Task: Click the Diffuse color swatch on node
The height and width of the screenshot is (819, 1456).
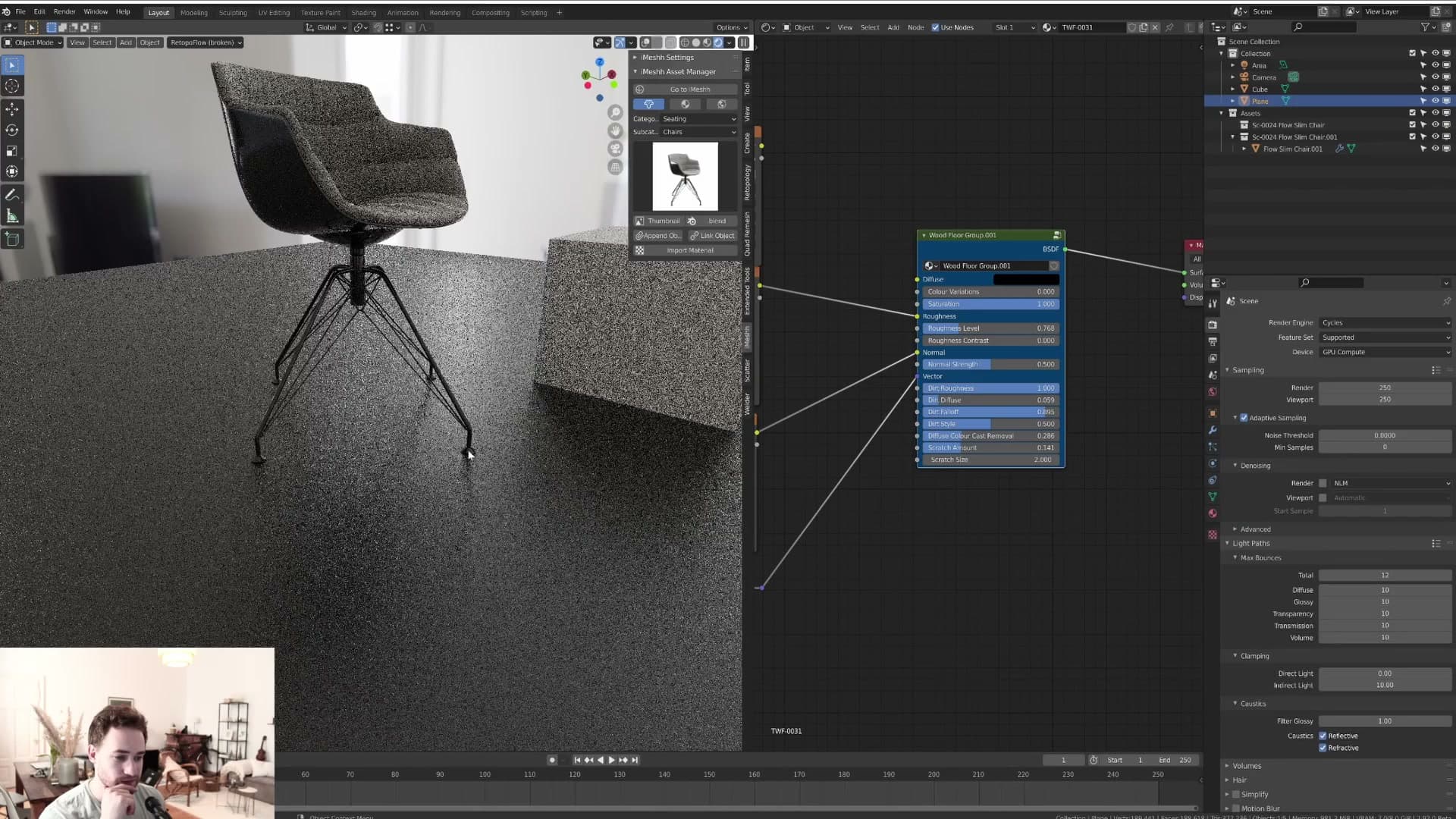Action: 1026,280
